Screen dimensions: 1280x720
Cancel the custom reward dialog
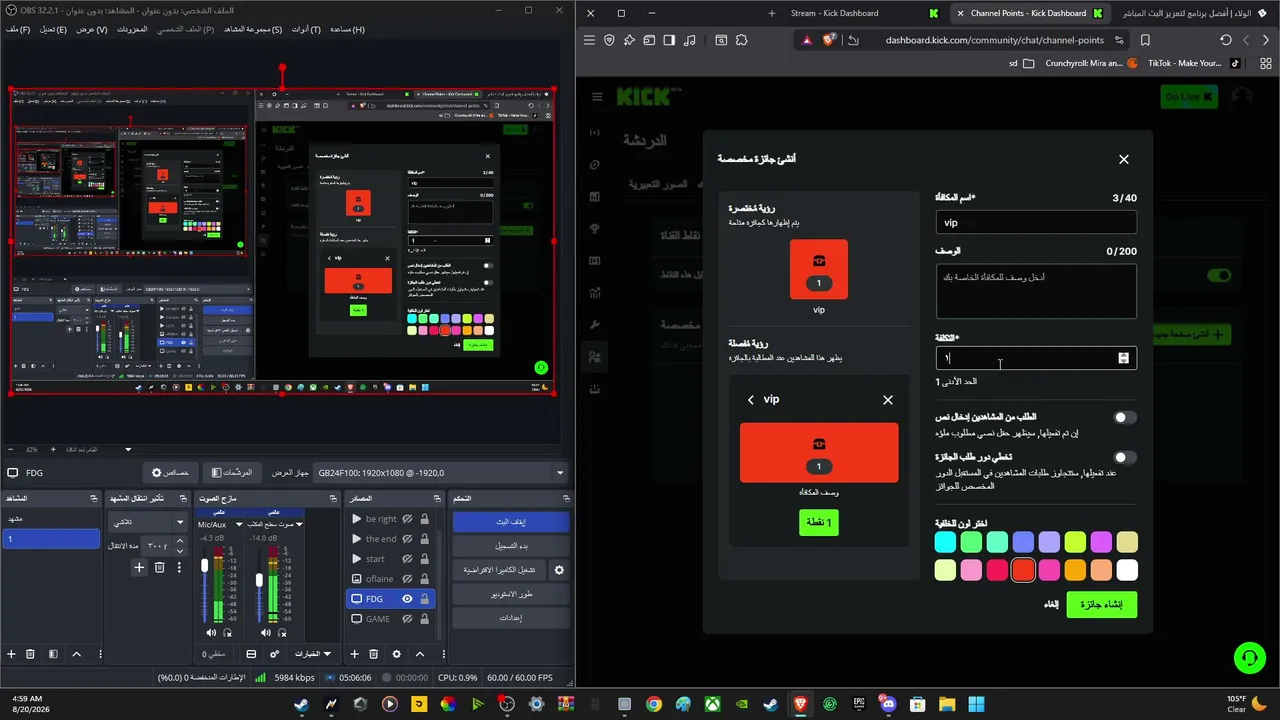[x=1051, y=605]
